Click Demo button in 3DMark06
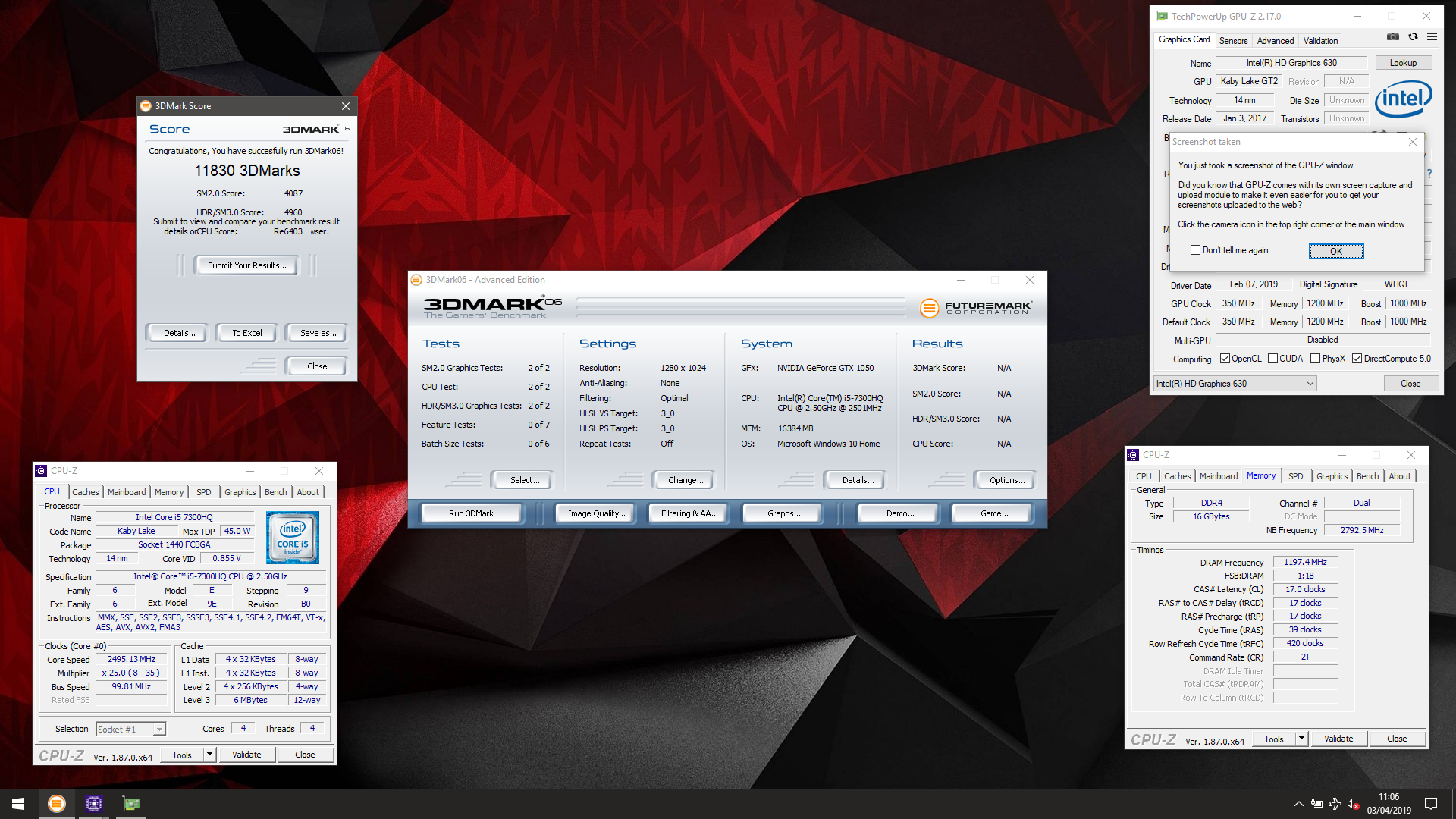This screenshot has width=1456, height=819. click(x=900, y=513)
